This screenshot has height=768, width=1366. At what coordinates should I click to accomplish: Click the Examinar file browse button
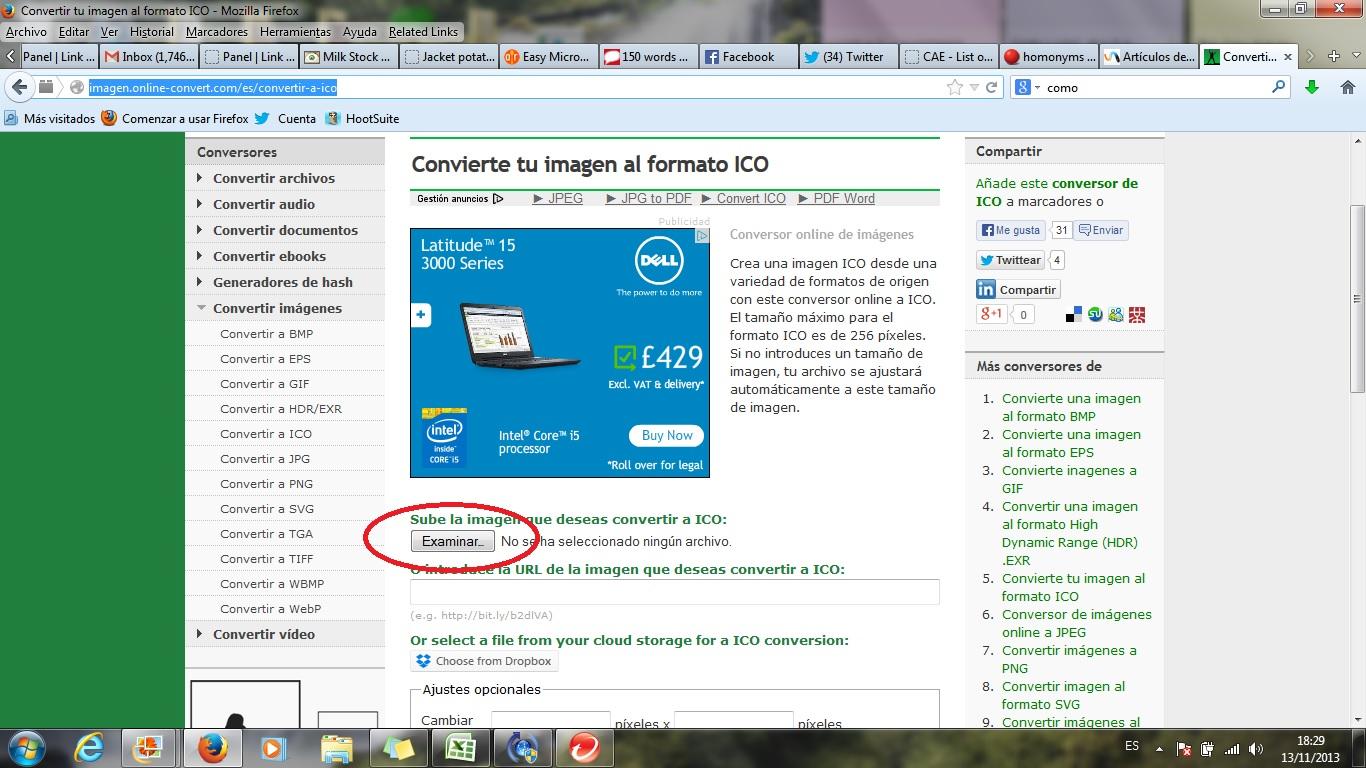(452, 541)
